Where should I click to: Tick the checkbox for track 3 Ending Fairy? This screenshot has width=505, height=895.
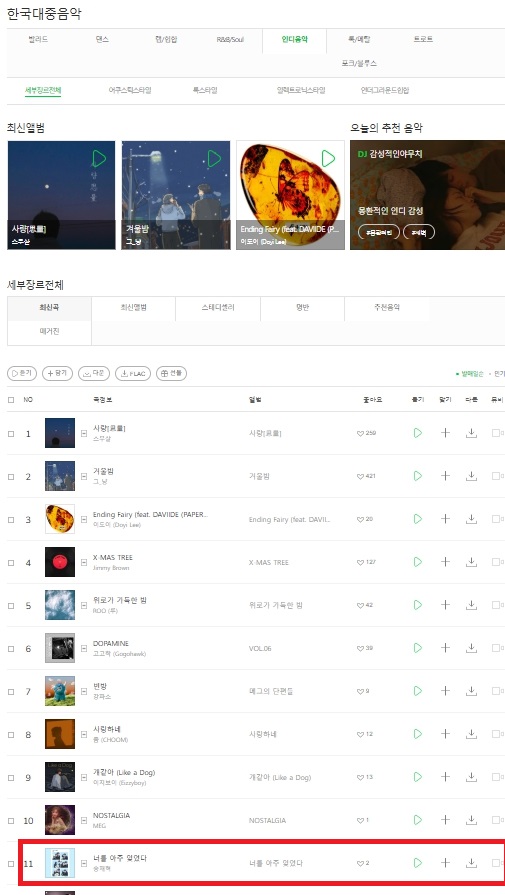[11, 519]
